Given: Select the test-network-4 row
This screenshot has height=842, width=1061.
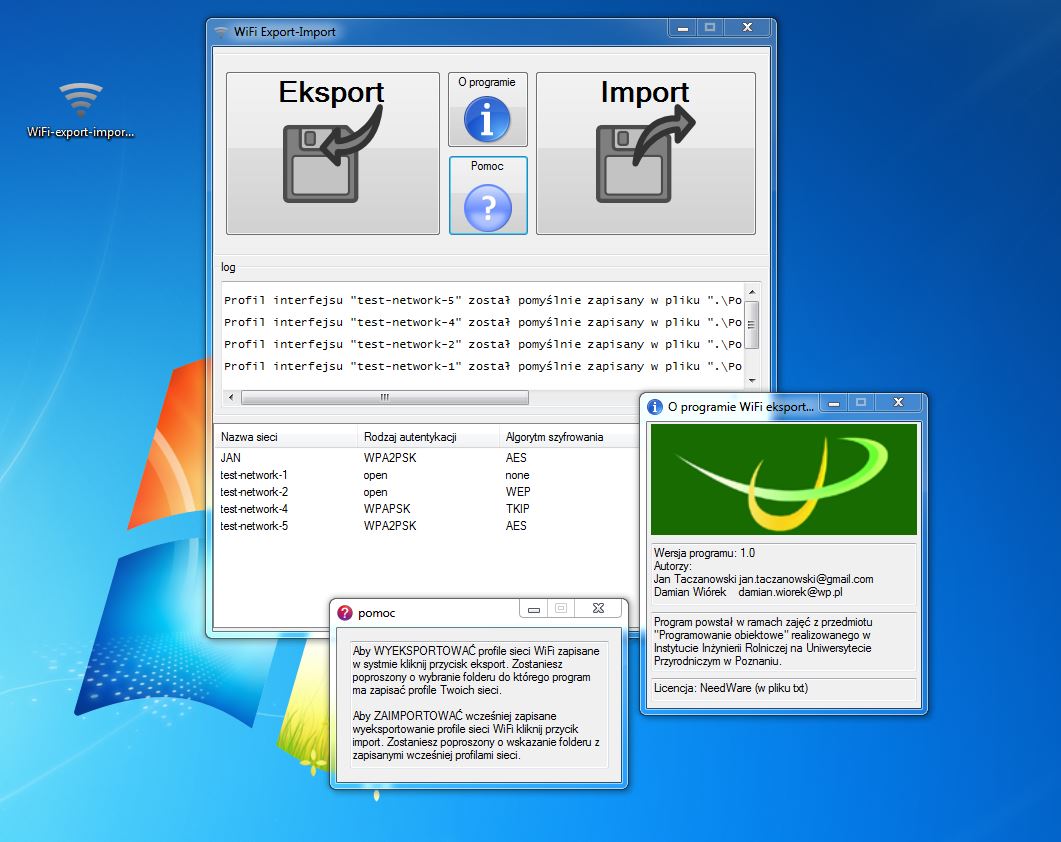Looking at the screenshot, I should pos(426,509).
